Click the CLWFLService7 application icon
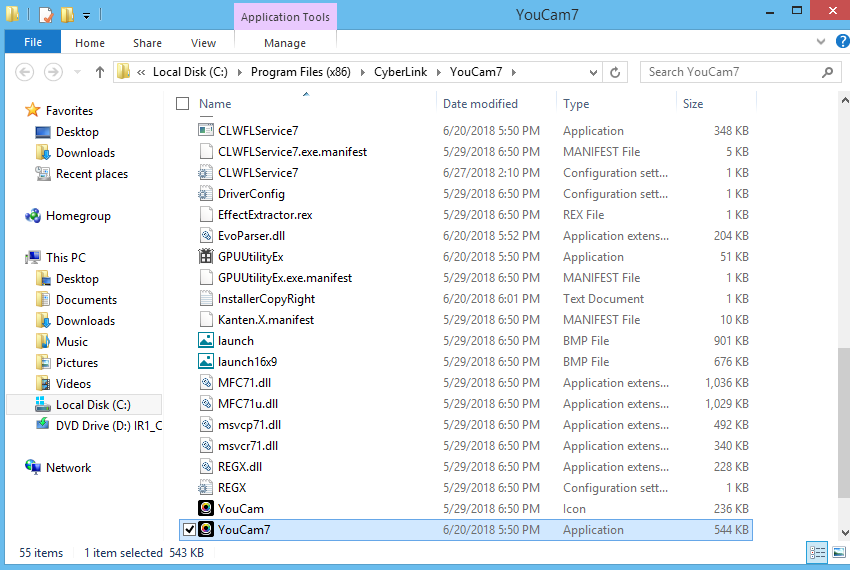 click(x=205, y=130)
